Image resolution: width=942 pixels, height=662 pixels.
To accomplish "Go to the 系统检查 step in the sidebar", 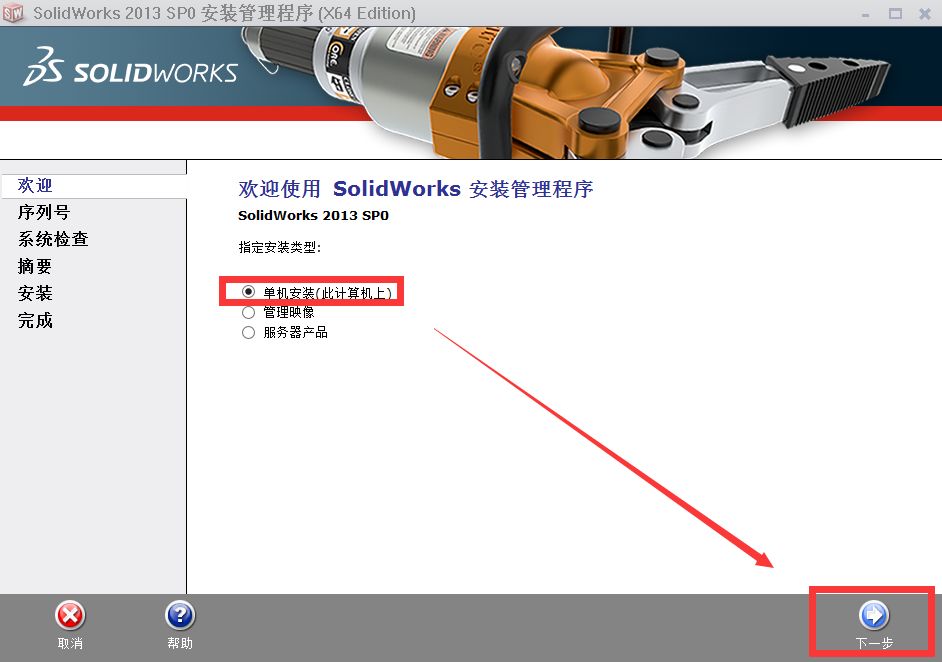I will point(53,239).
